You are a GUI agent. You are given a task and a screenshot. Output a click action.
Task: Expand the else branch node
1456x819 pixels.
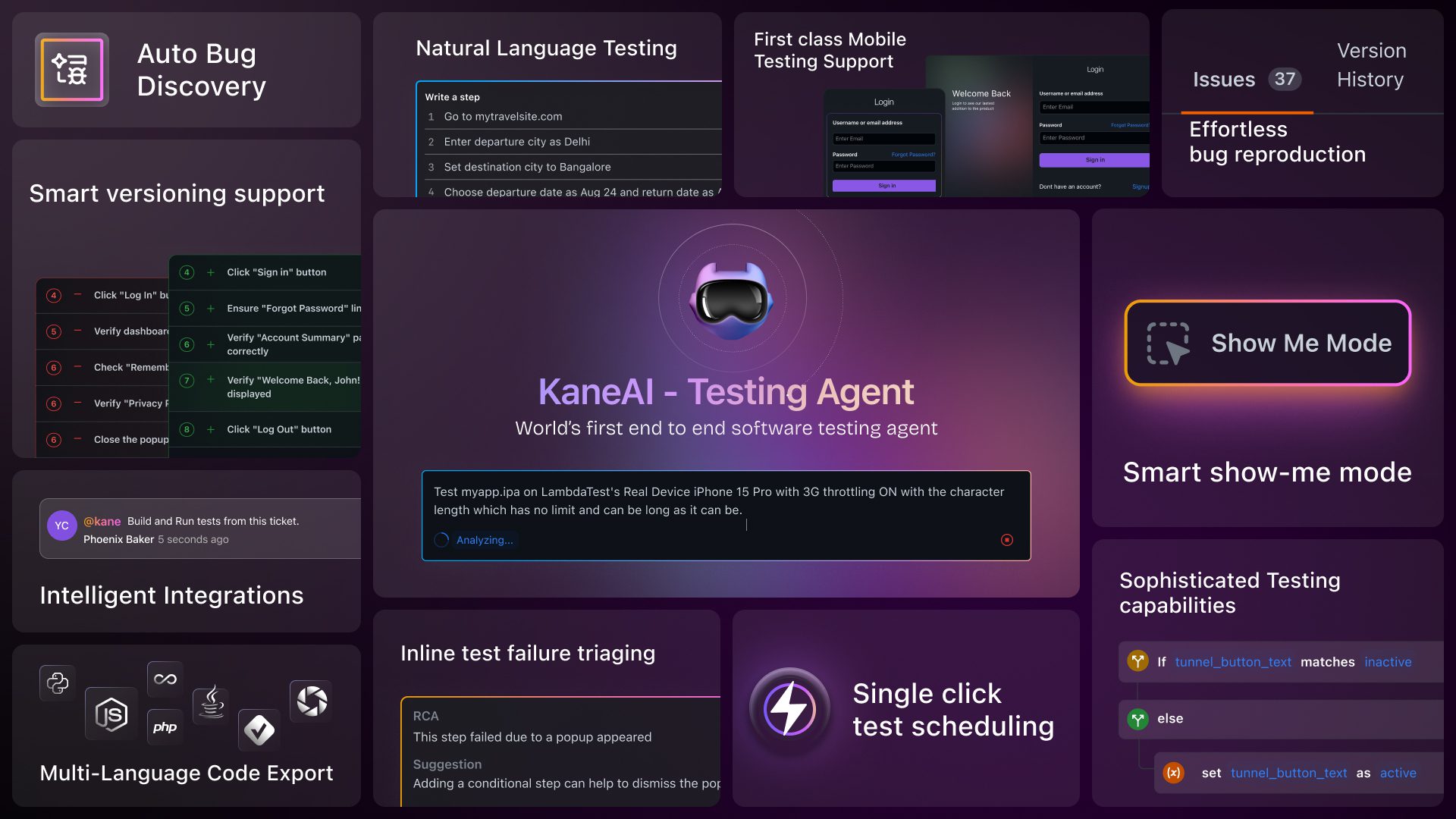pyautogui.click(x=1137, y=718)
